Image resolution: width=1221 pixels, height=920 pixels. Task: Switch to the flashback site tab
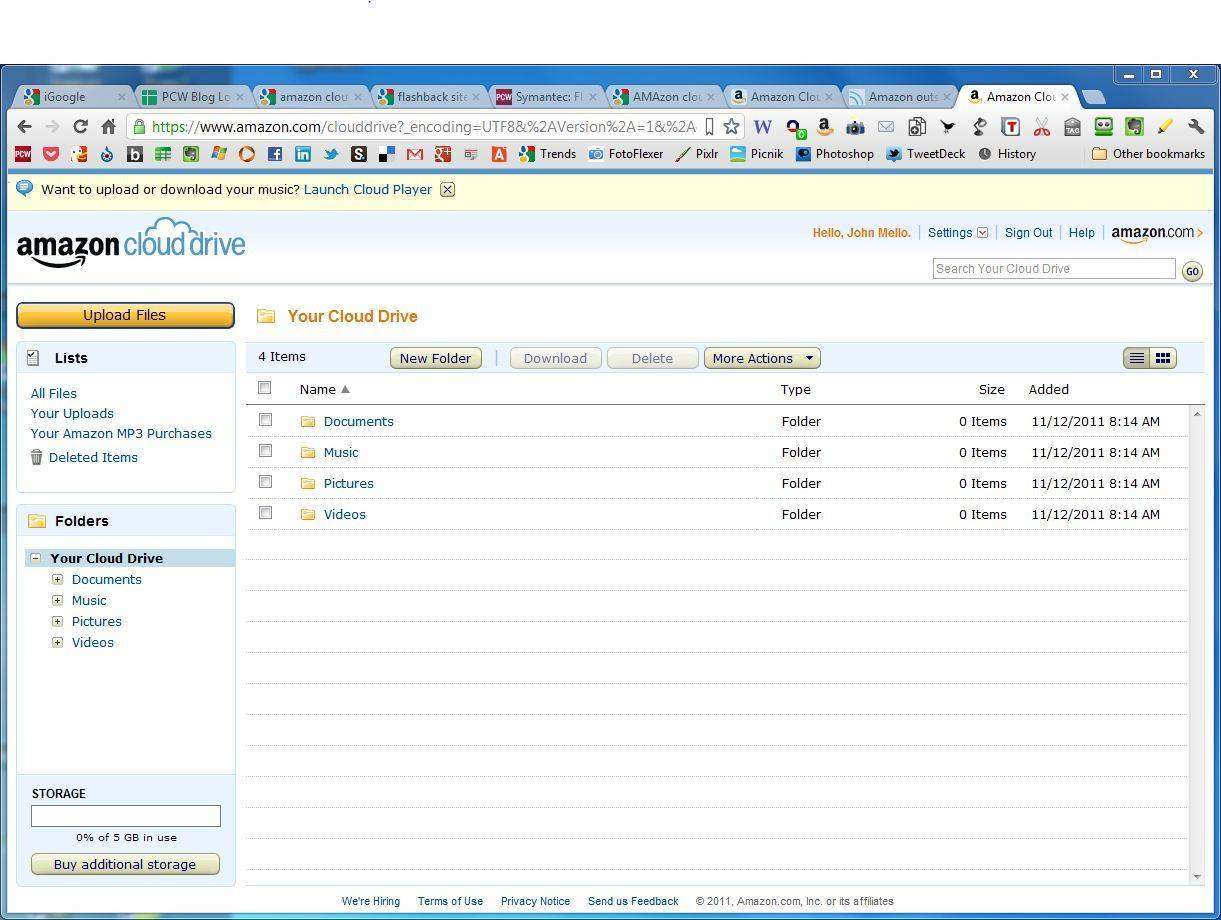[x=429, y=97]
